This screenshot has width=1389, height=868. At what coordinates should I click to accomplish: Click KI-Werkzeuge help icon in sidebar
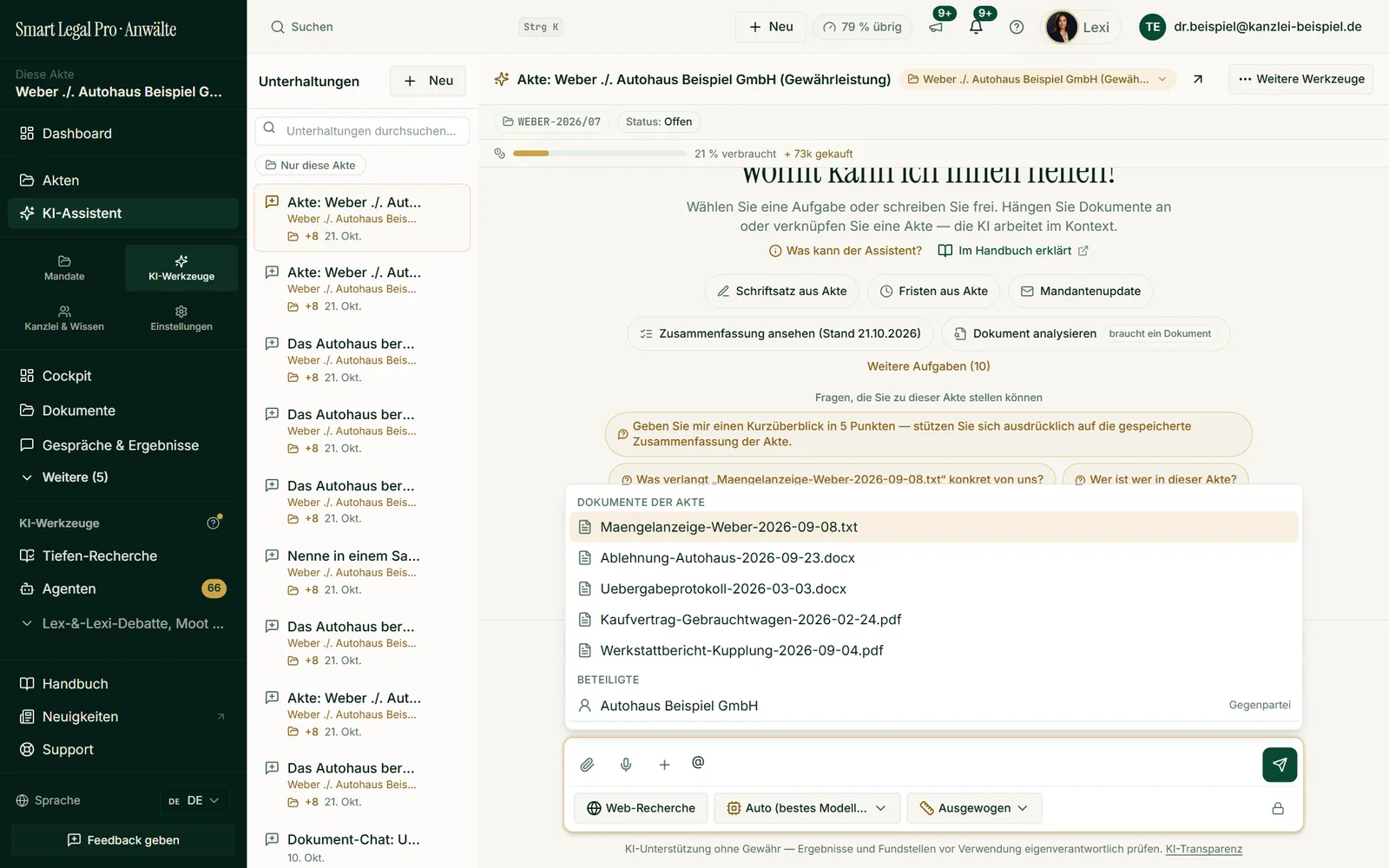click(x=213, y=523)
